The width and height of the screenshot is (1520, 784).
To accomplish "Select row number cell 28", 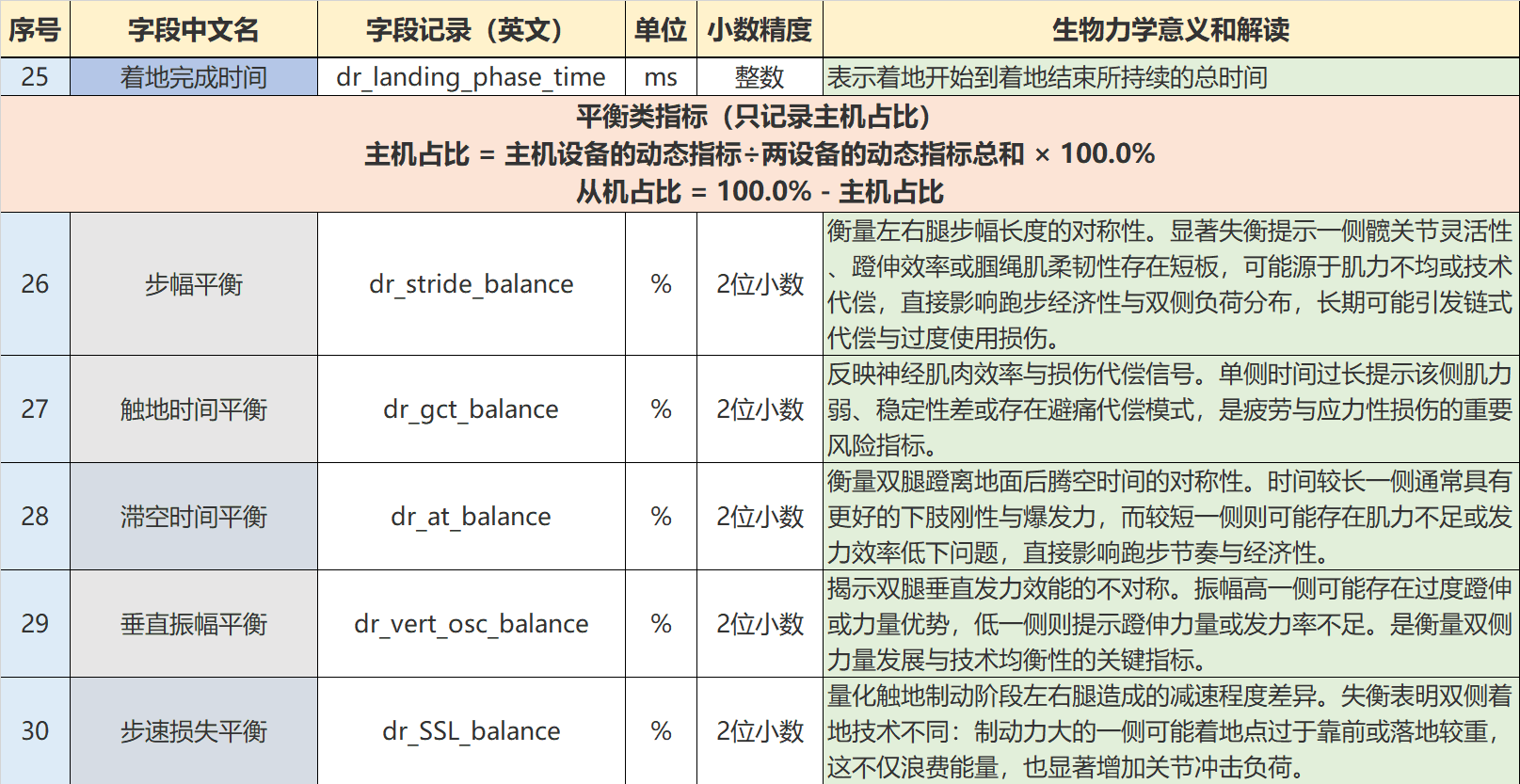I will (x=35, y=517).
